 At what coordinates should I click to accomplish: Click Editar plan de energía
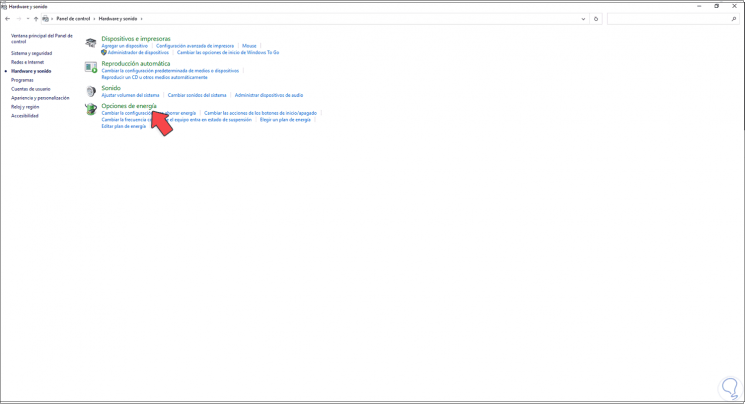pyautogui.click(x=124, y=126)
